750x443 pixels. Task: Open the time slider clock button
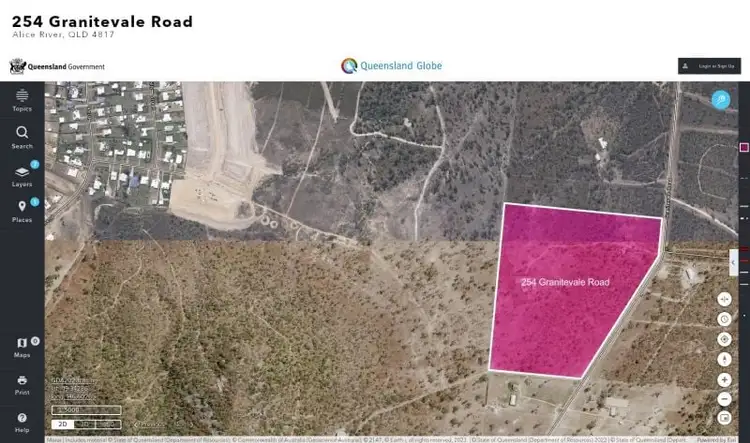point(724,319)
